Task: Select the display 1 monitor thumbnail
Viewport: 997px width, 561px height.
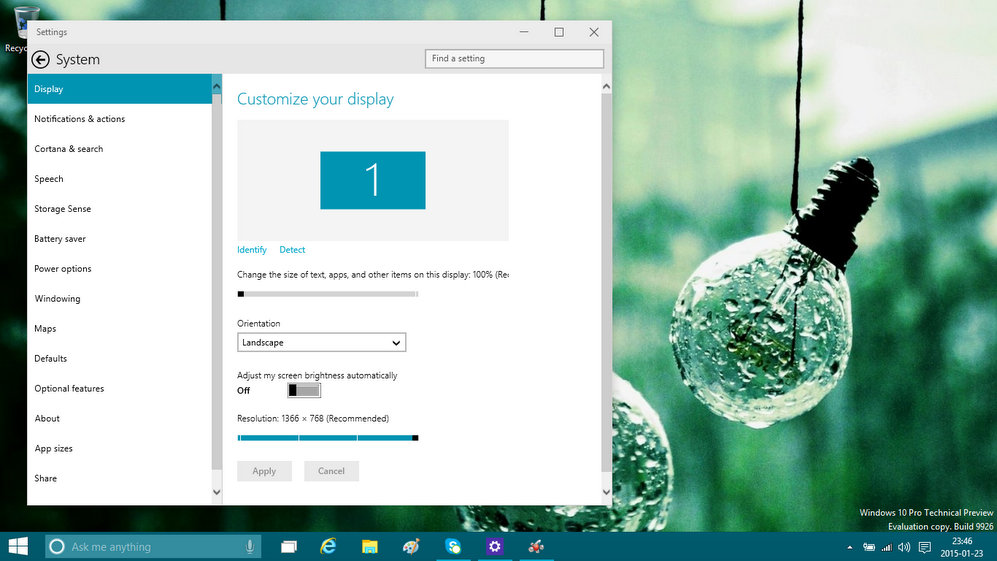Action: tap(373, 180)
